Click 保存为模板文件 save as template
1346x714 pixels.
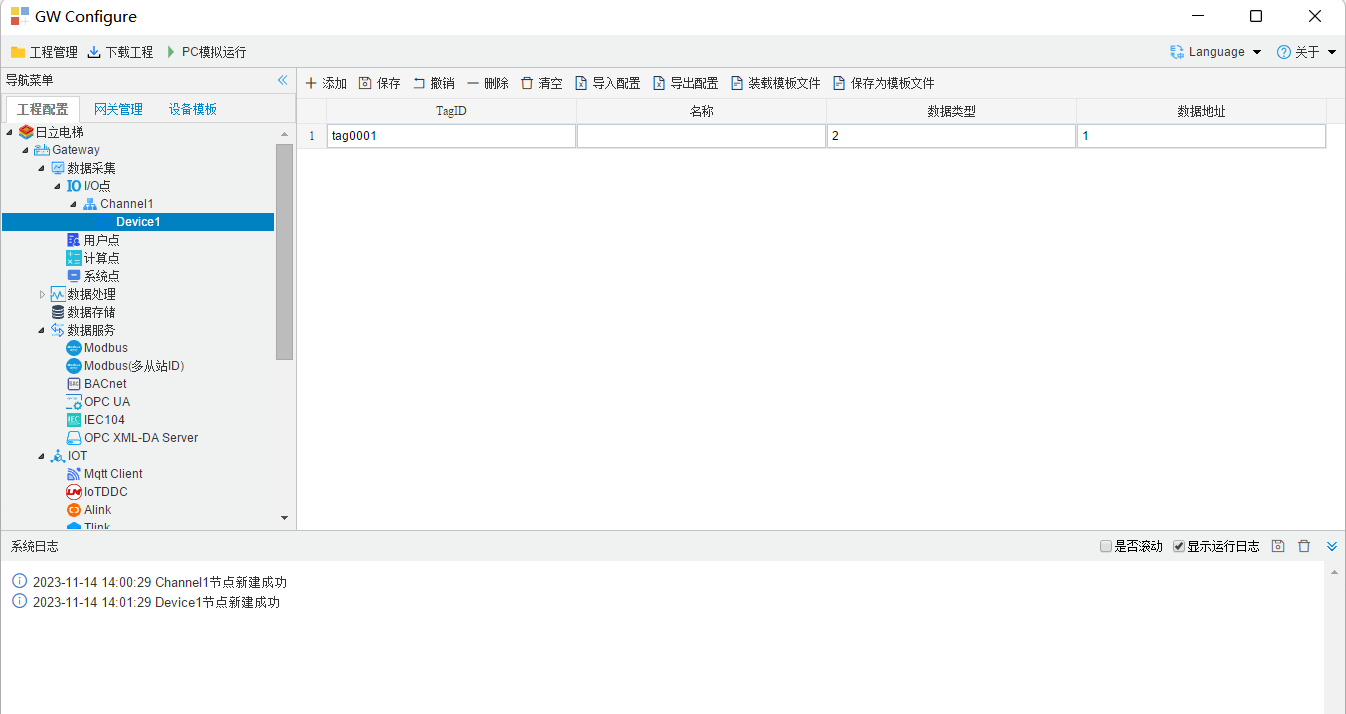tap(883, 83)
